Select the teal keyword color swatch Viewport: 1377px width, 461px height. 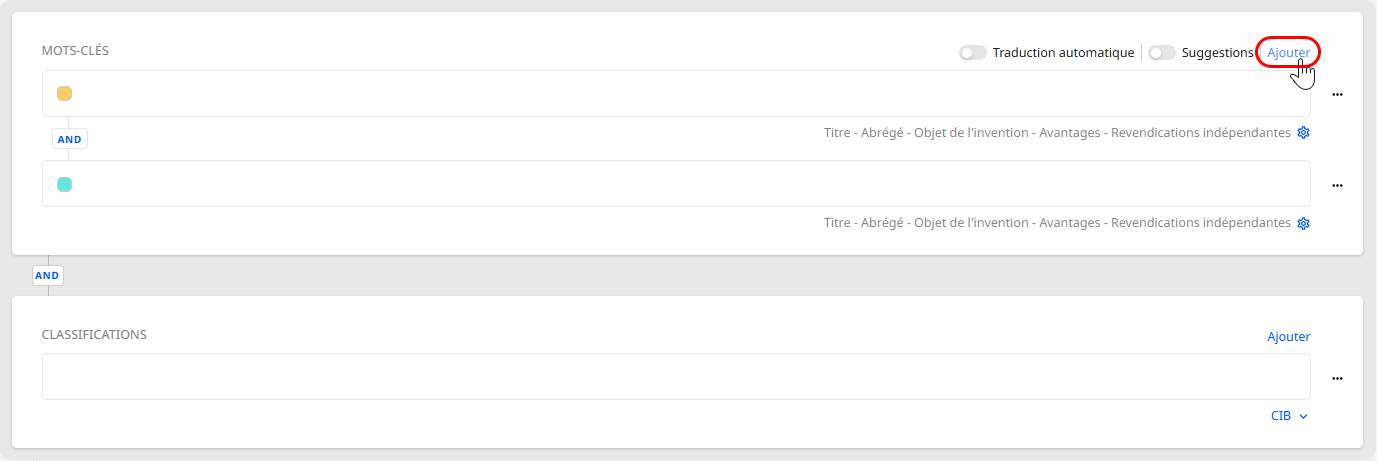[65, 184]
